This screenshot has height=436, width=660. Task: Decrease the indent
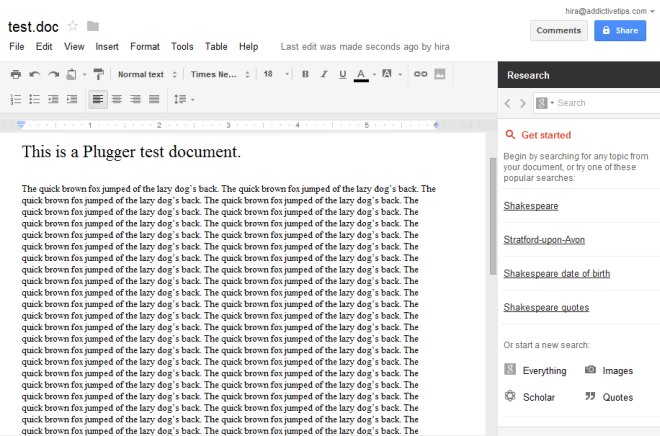(x=53, y=99)
